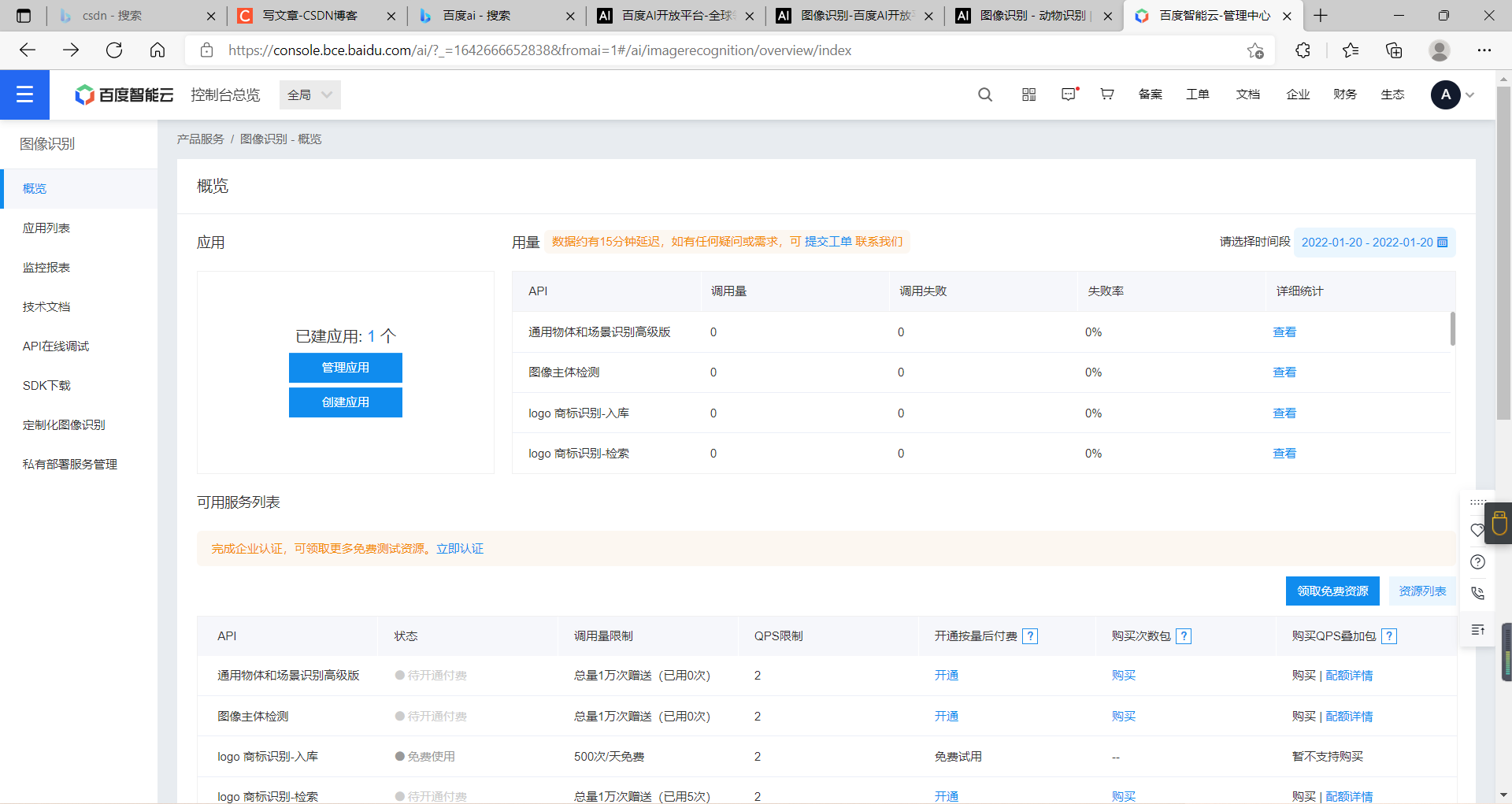1512x804 pixels.
Task: Open the browser settings ellipsis menu
Action: 1484,50
